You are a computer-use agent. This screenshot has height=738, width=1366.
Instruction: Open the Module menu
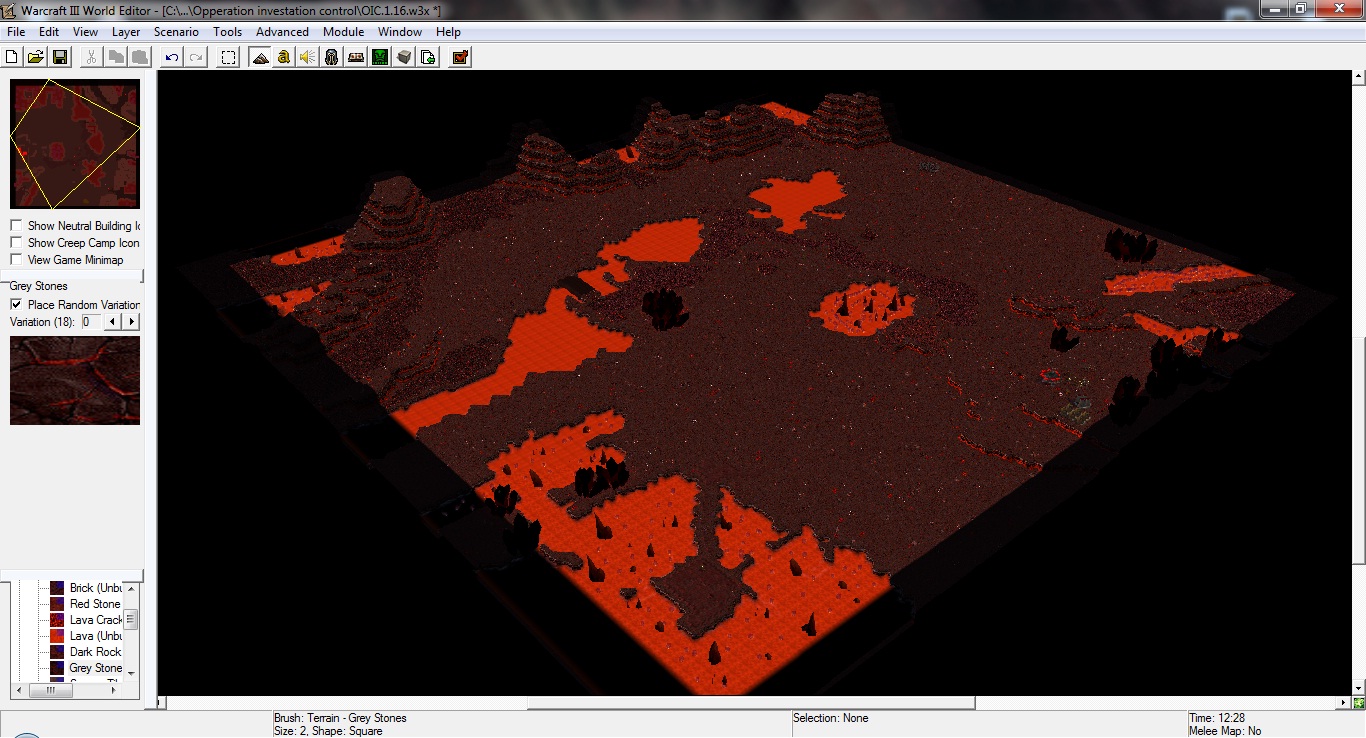tap(343, 32)
